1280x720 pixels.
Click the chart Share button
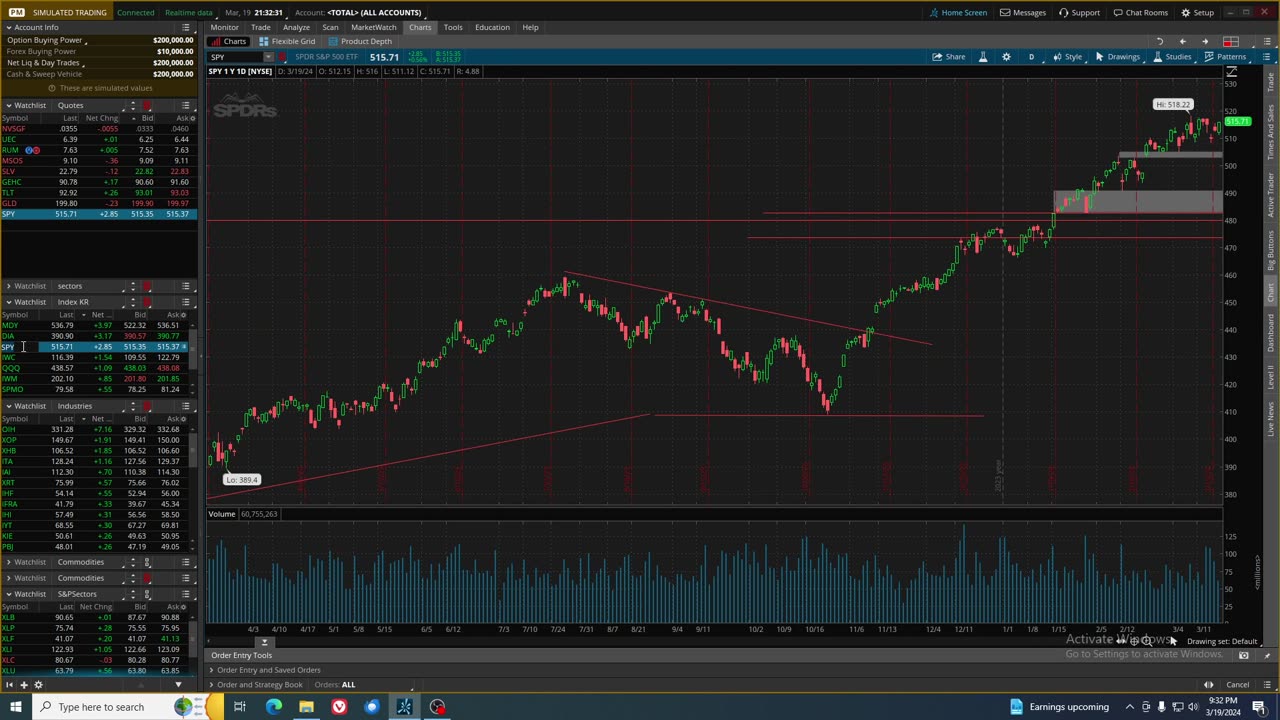coord(949,57)
